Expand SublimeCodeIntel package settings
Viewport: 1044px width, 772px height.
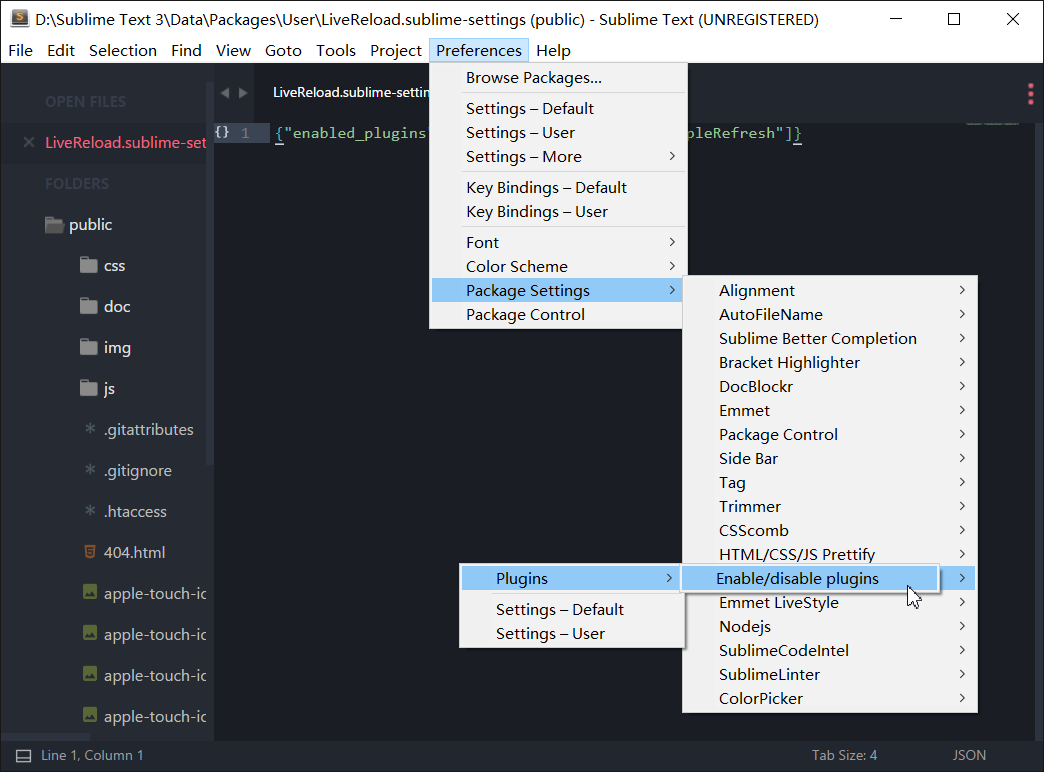830,650
